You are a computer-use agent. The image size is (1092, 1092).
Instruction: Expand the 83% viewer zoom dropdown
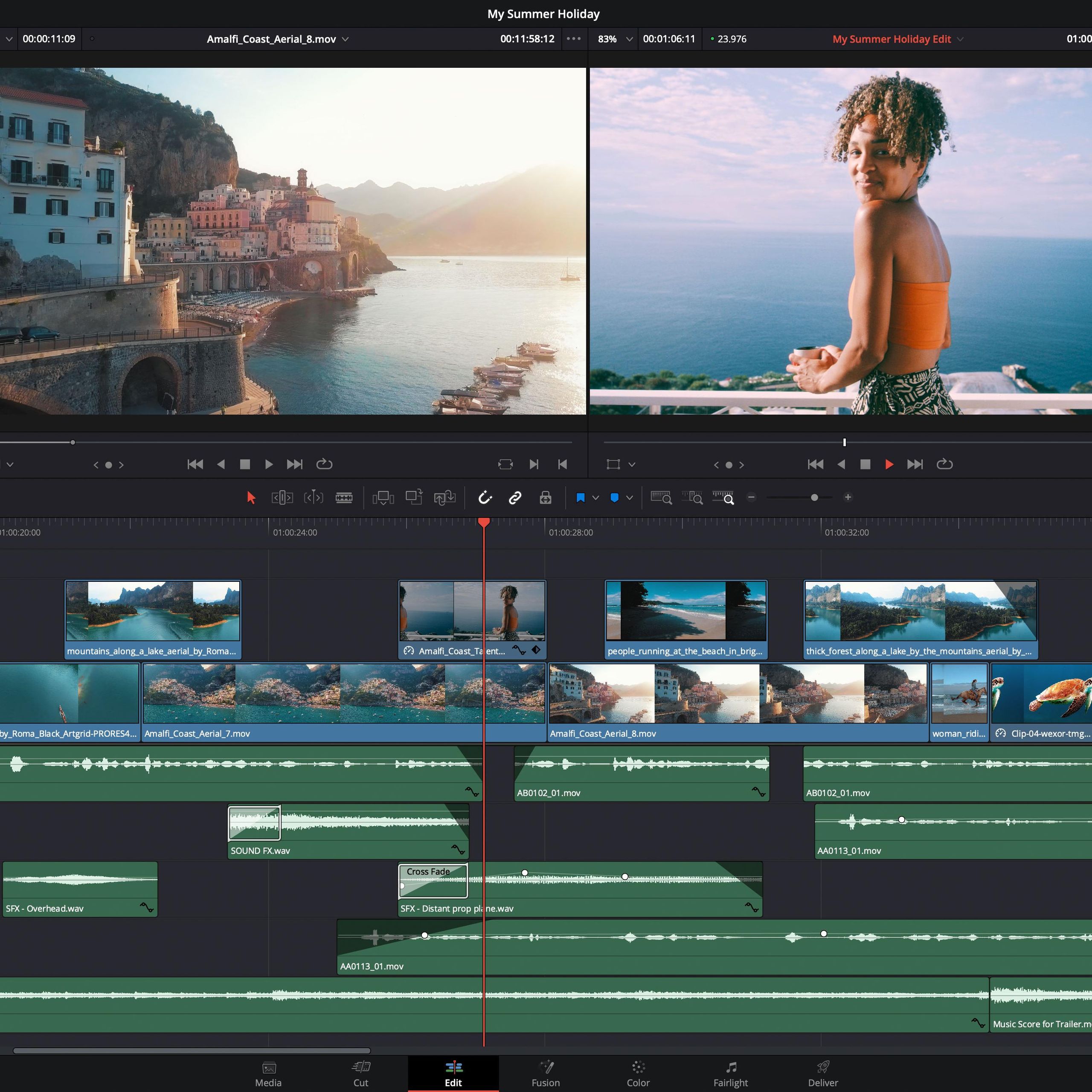click(x=629, y=39)
